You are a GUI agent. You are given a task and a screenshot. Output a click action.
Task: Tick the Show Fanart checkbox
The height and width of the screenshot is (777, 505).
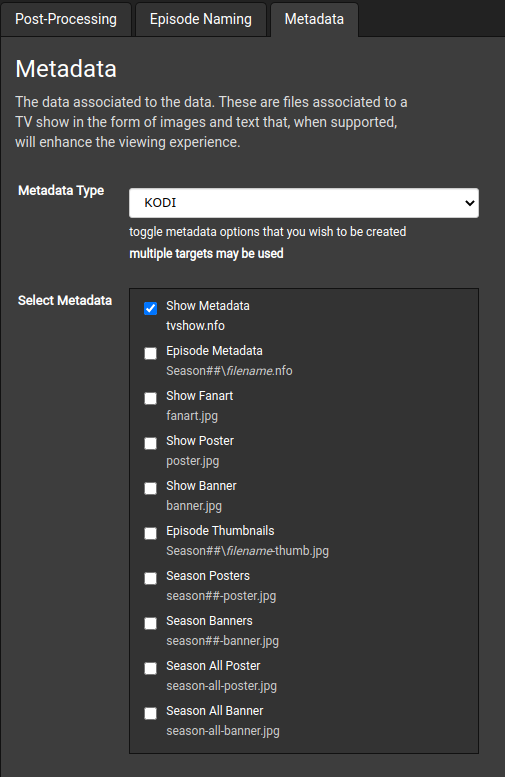click(x=151, y=398)
